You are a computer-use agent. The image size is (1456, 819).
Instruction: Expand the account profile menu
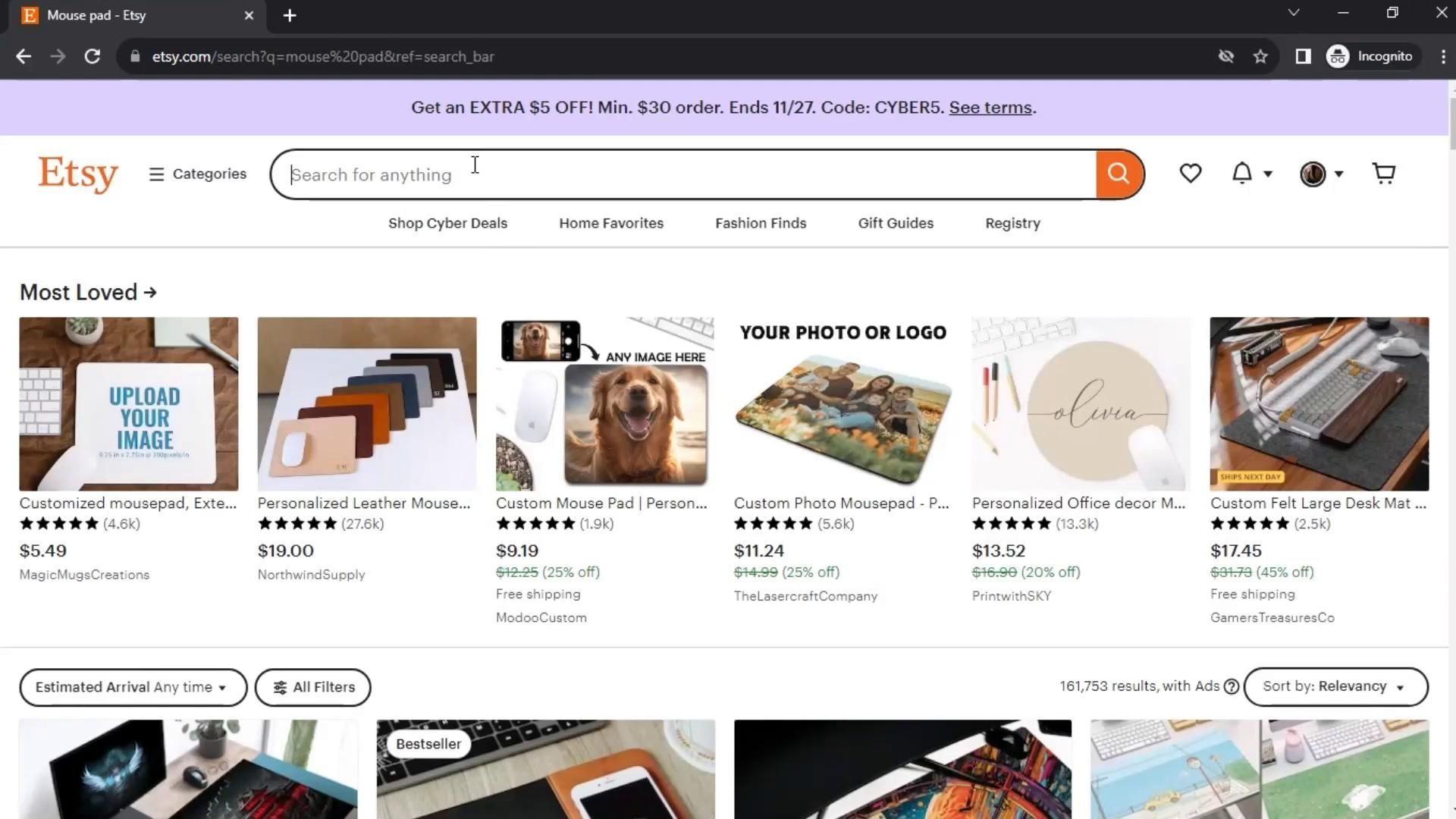click(x=1321, y=174)
